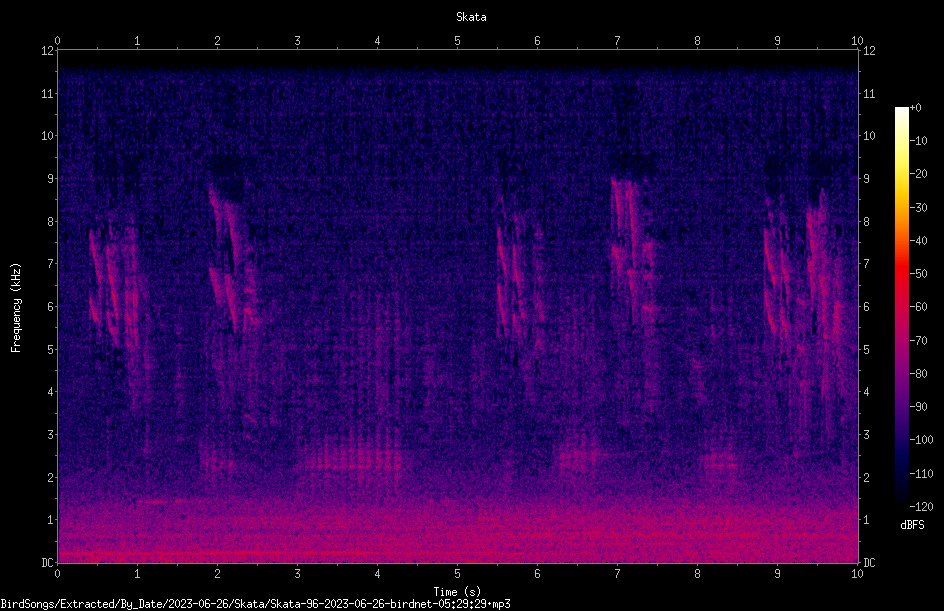The image size is (944, 611).
Task: Click the "-90" value on the color scale
Action: (x=919, y=407)
